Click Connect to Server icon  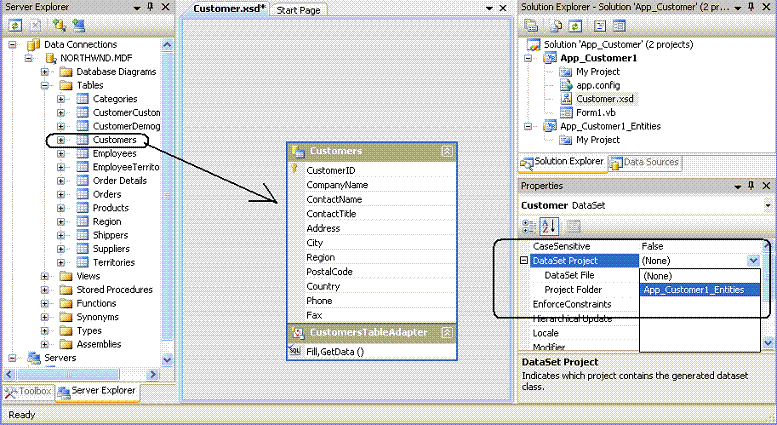pyautogui.click(x=78, y=26)
